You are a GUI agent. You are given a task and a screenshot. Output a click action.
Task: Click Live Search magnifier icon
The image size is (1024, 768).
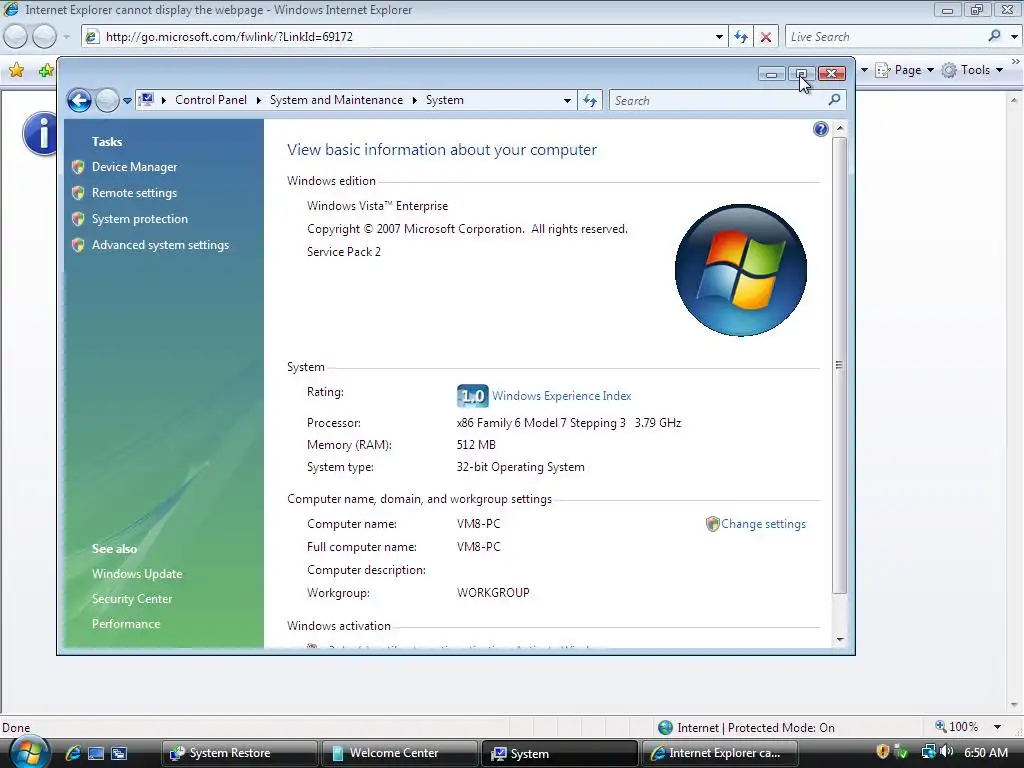coord(995,36)
